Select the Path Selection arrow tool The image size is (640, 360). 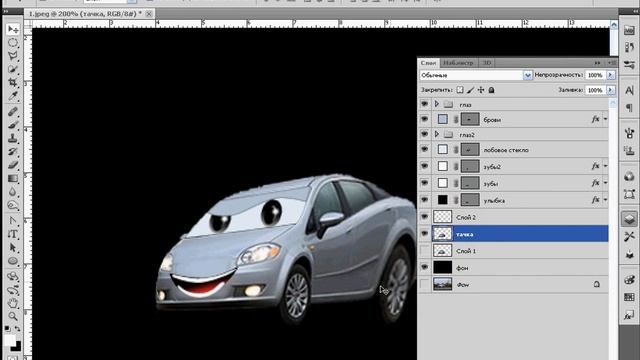coord(13,248)
